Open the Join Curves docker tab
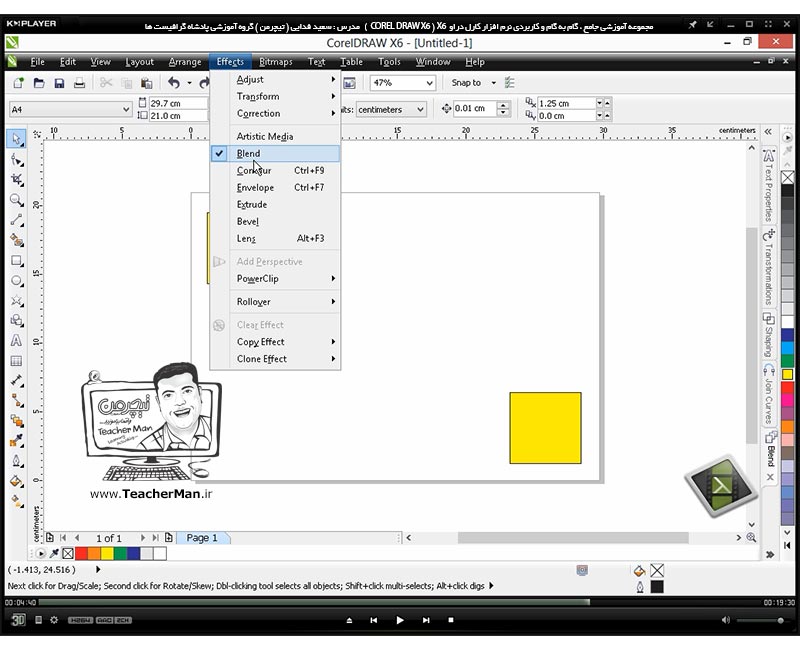Viewport: 800px width, 650px height. tap(769, 394)
